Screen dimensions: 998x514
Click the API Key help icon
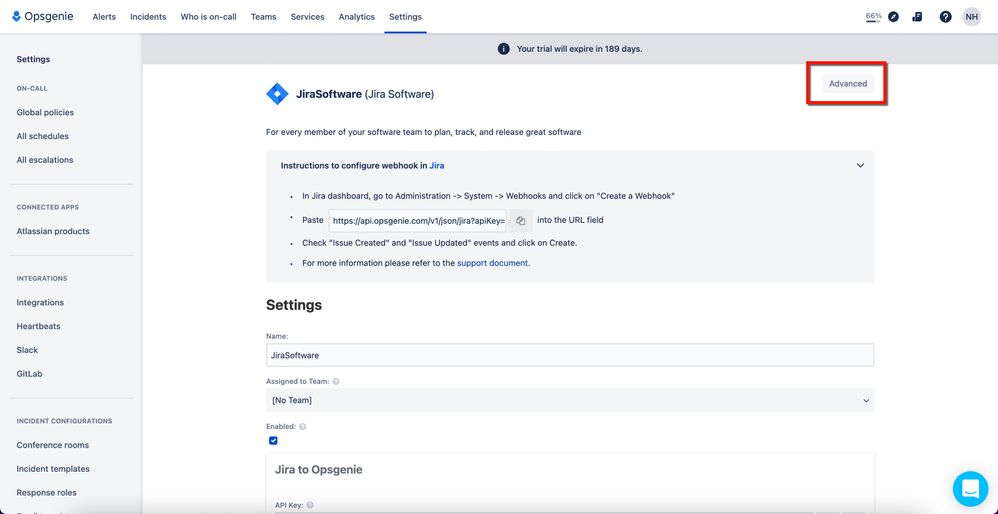pos(309,505)
